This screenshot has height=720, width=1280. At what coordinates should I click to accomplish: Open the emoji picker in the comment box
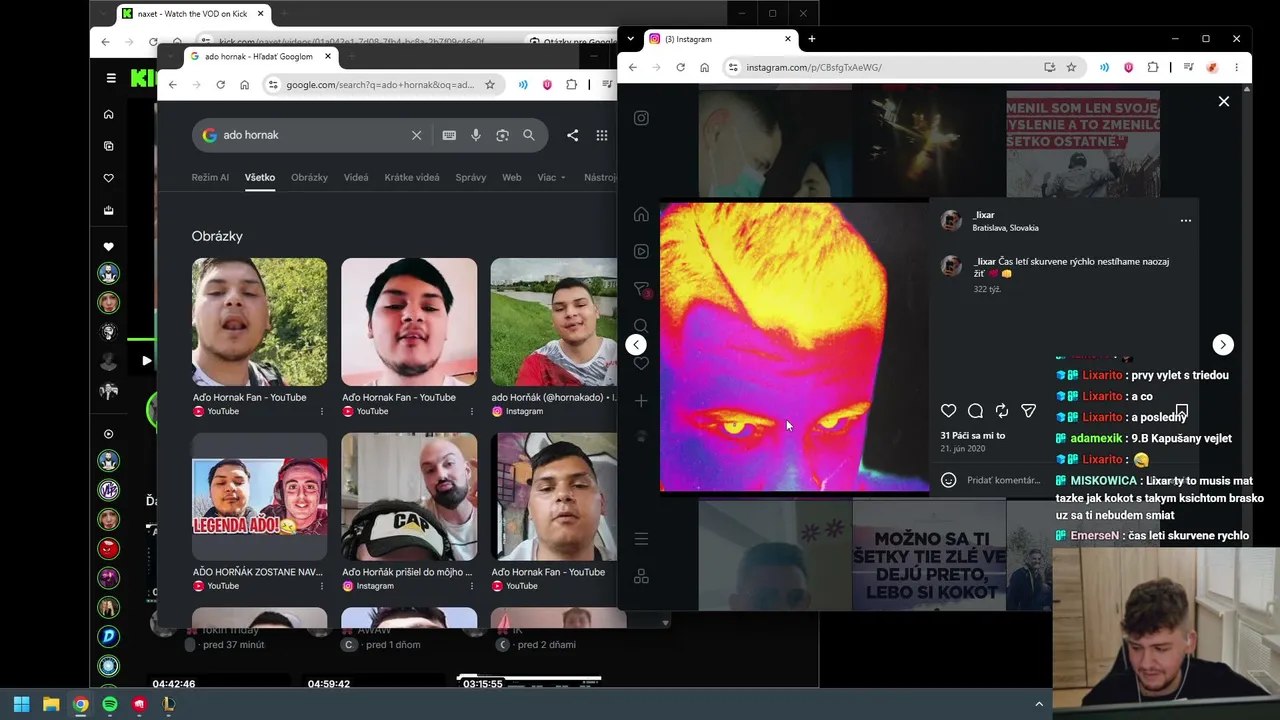(x=949, y=480)
